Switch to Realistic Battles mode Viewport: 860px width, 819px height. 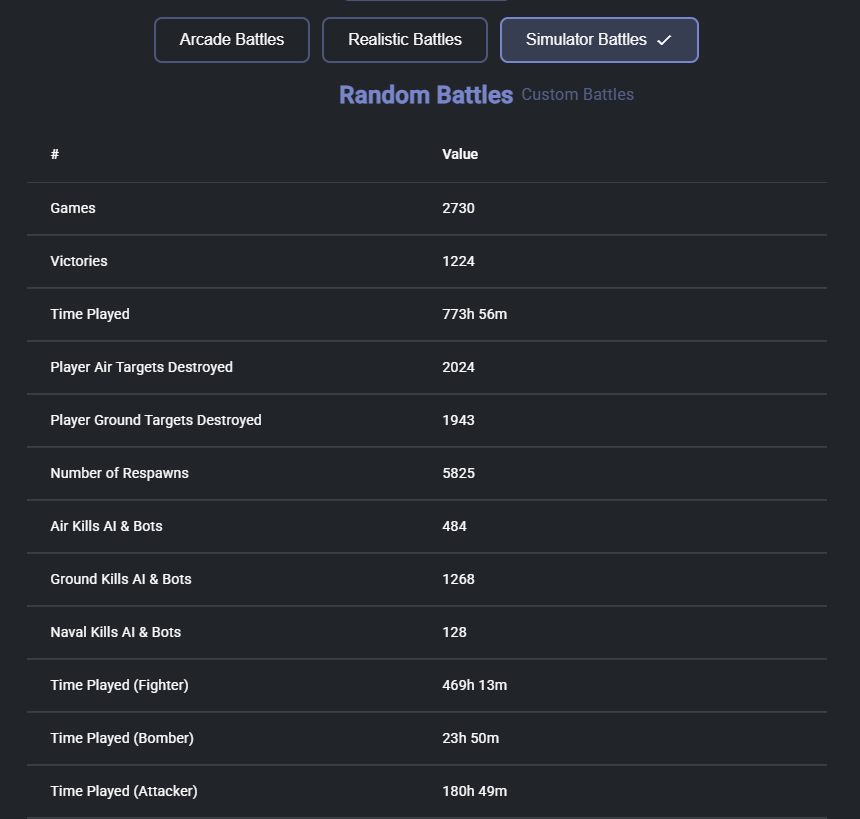(405, 40)
